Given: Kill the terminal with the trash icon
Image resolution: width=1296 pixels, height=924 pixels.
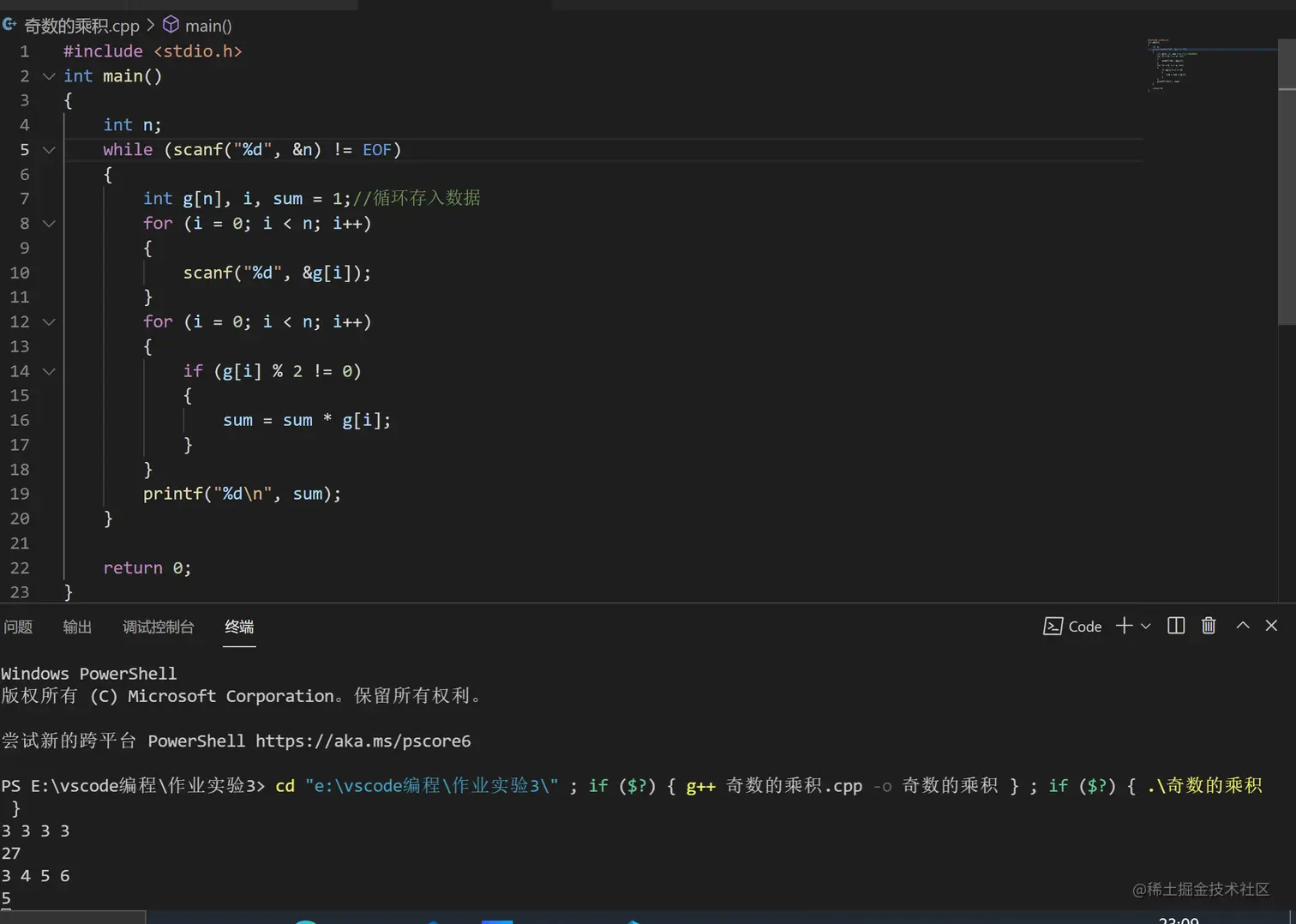Looking at the screenshot, I should click(1209, 626).
